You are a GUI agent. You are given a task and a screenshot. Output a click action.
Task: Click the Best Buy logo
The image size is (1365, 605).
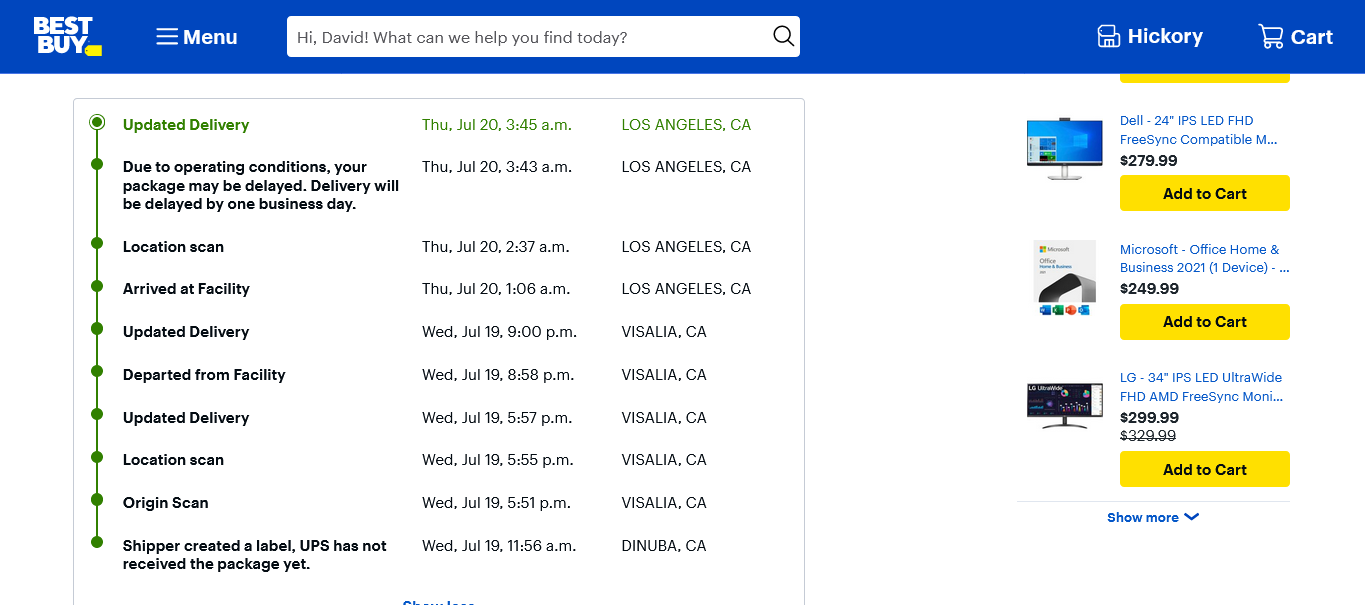coord(67,36)
